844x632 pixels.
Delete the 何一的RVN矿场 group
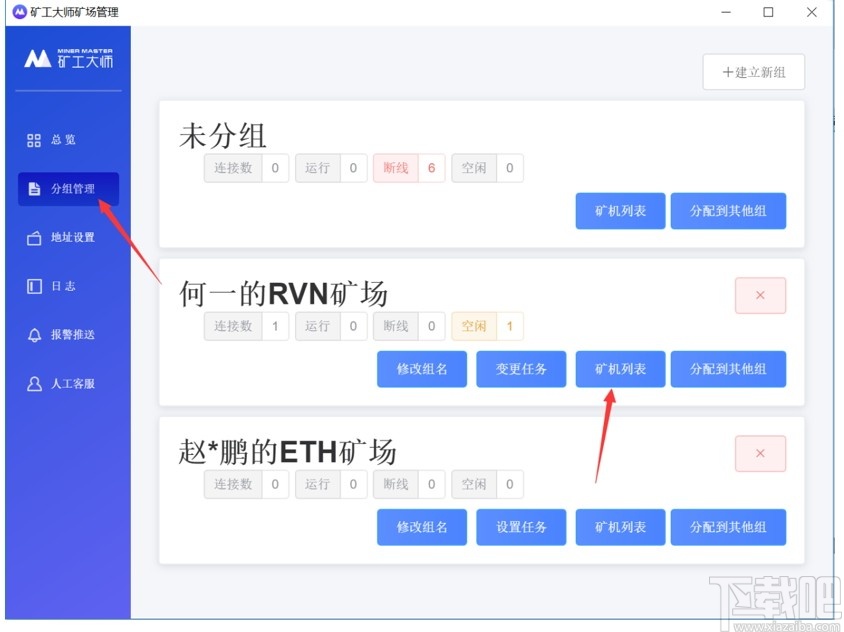click(x=760, y=295)
